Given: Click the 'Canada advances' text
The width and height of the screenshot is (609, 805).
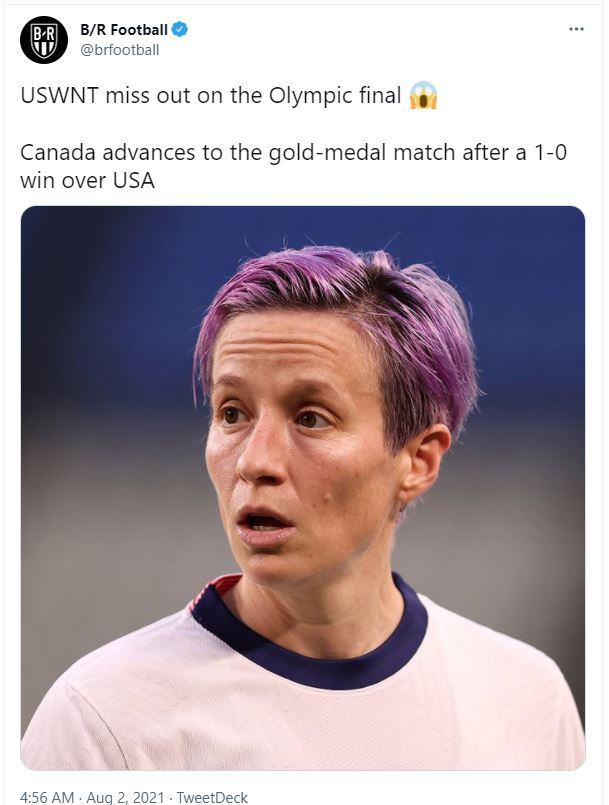Looking at the screenshot, I should tap(109, 152).
